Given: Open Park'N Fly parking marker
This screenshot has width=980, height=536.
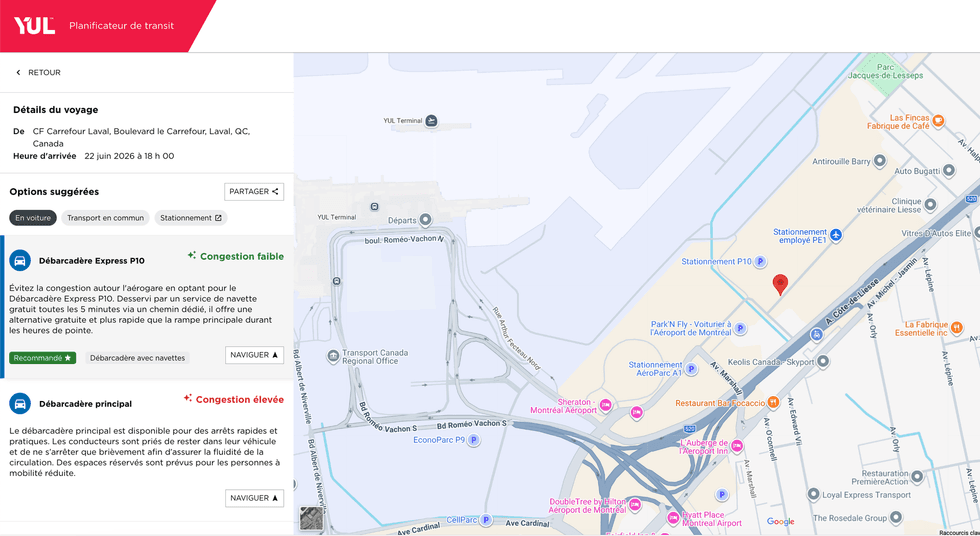Looking at the screenshot, I should (740, 329).
